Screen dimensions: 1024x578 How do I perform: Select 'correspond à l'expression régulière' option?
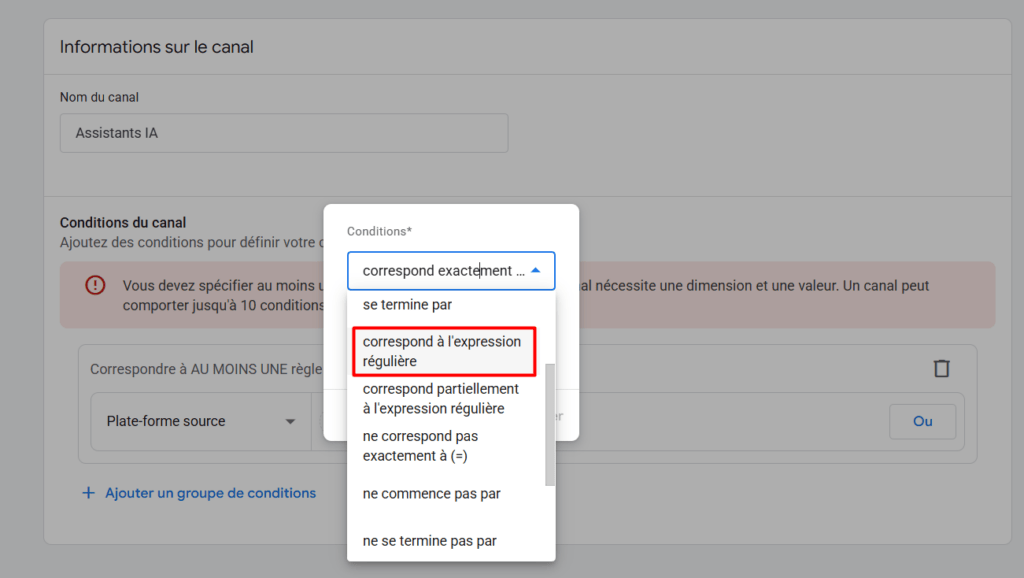(444, 351)
